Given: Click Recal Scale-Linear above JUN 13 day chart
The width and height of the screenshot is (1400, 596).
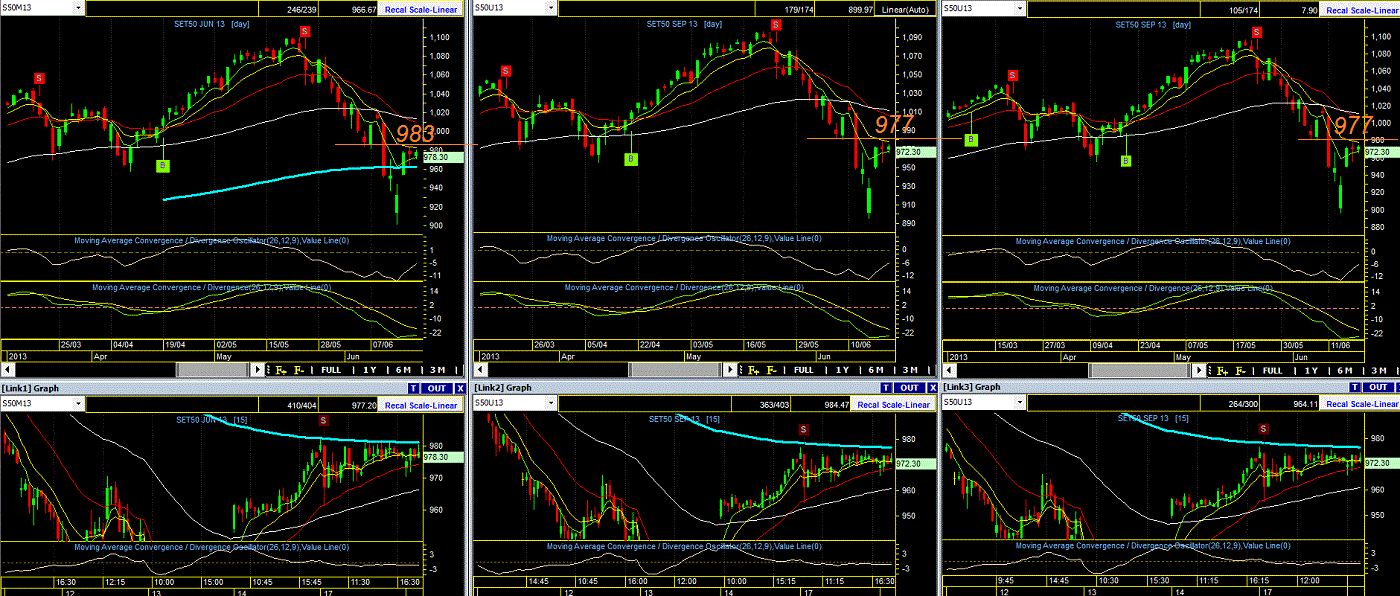Looking at the screenshot, I should point(421,9).
